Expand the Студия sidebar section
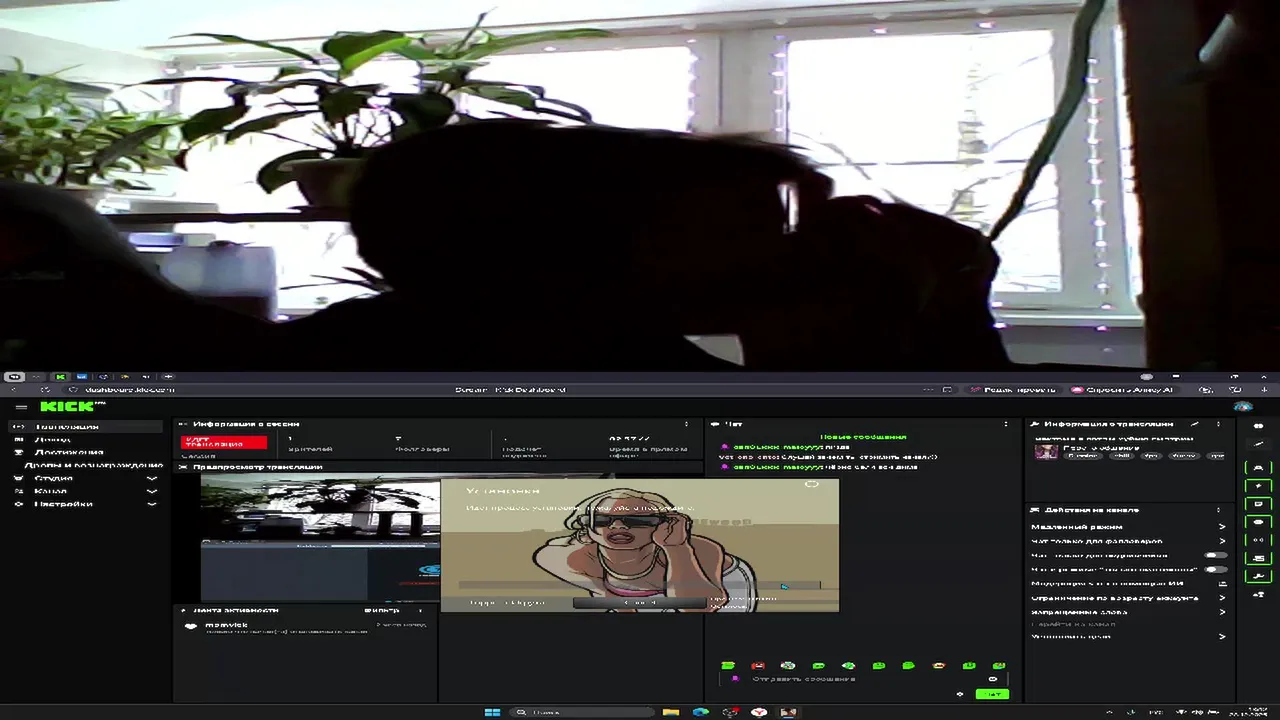The width and height of the screenshot is (1280, 720). coord(85,478)
